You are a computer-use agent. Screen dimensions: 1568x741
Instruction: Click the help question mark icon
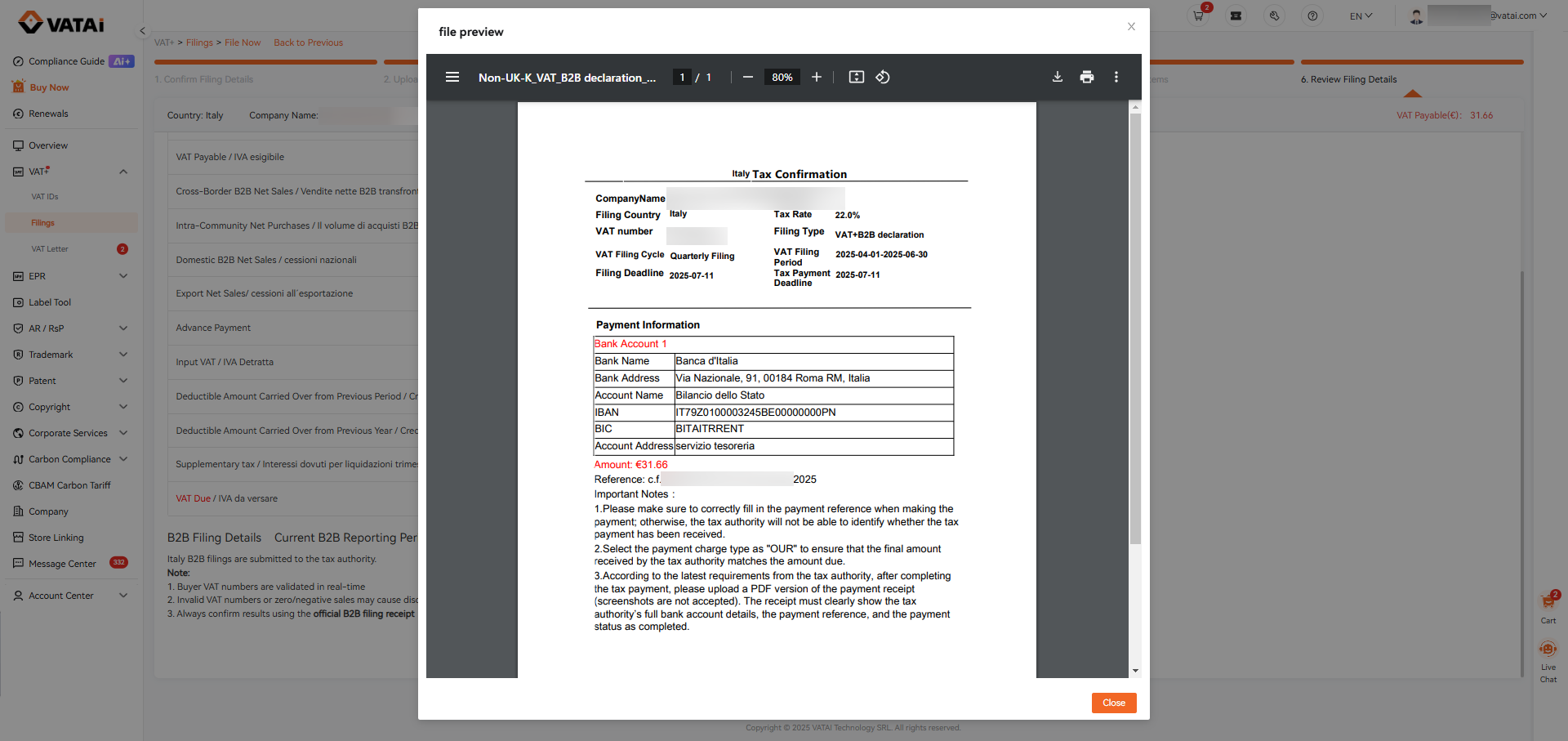coord(1312,16)
